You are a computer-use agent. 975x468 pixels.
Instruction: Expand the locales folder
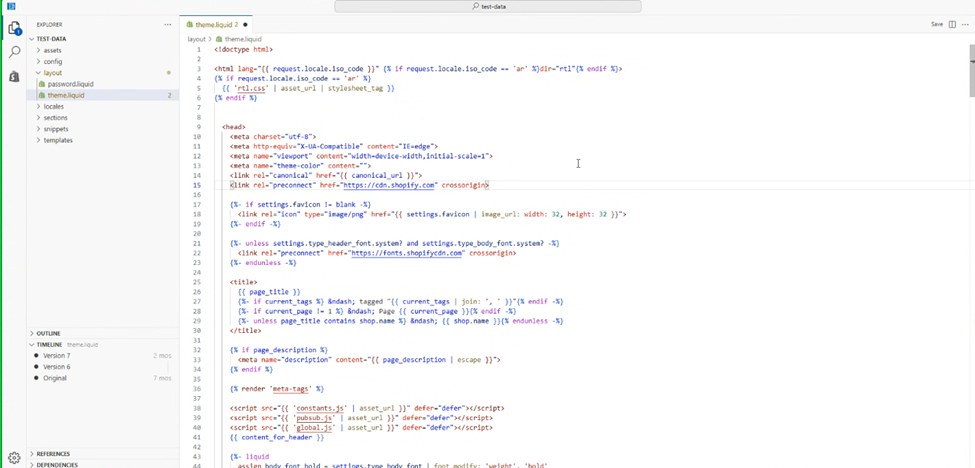pos(53,106)
